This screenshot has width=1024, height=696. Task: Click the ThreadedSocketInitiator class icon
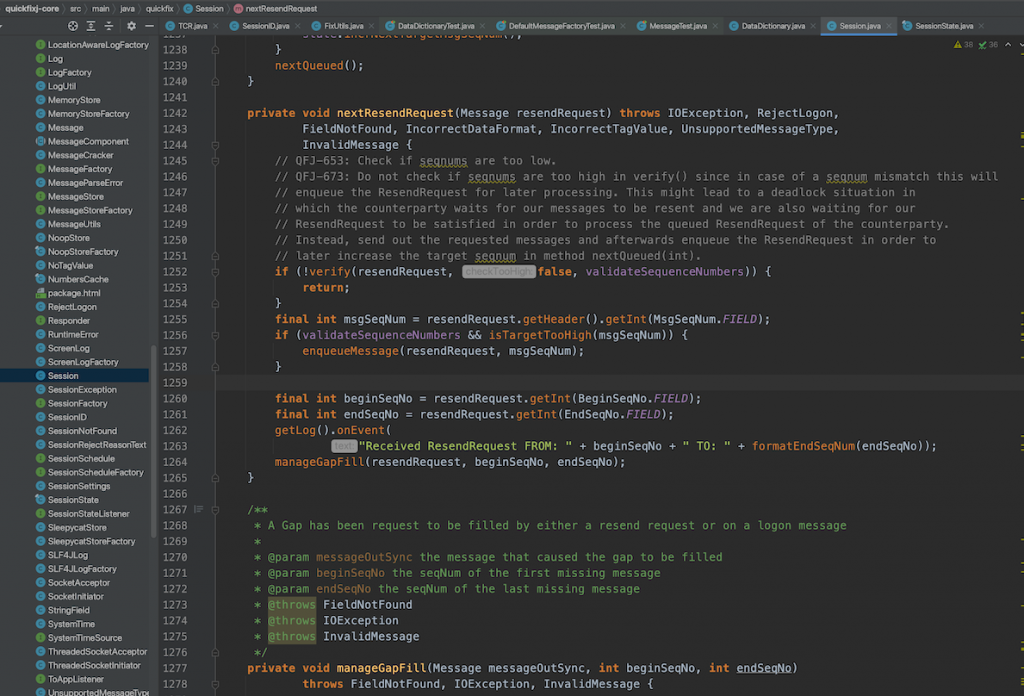point(40,665)
